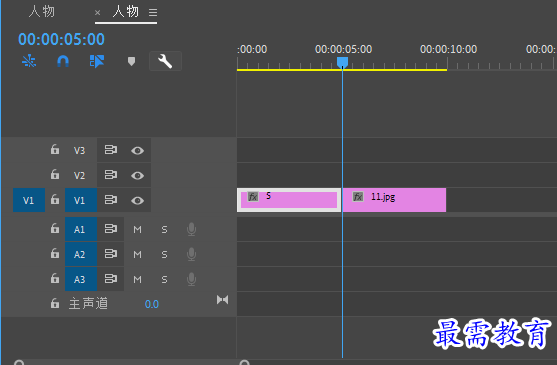Toggle sync lock for track V3

pyautogui.click(x=110, y=150)
